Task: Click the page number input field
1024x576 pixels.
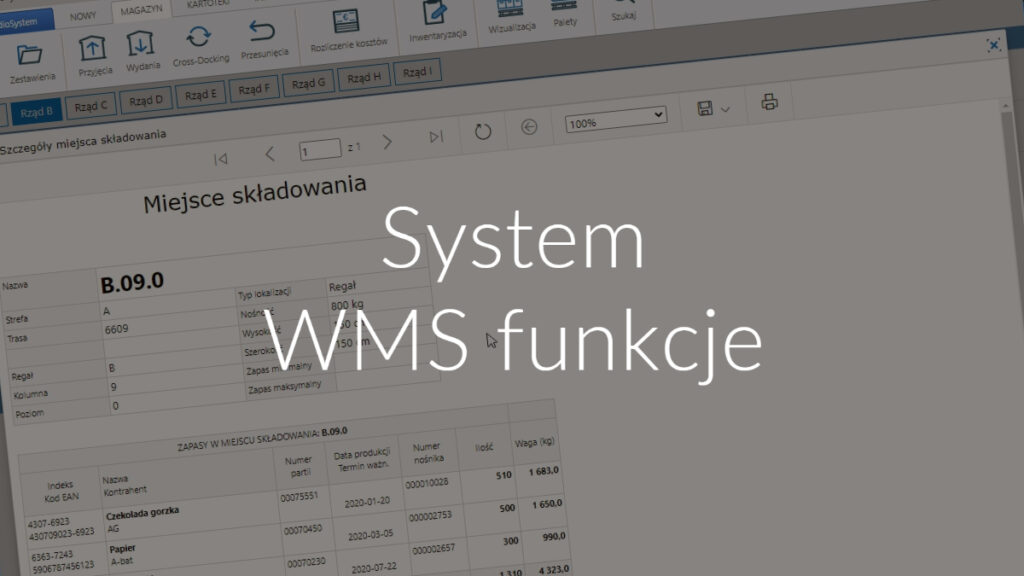Action: pyautogui.click(x=319, y=150)
